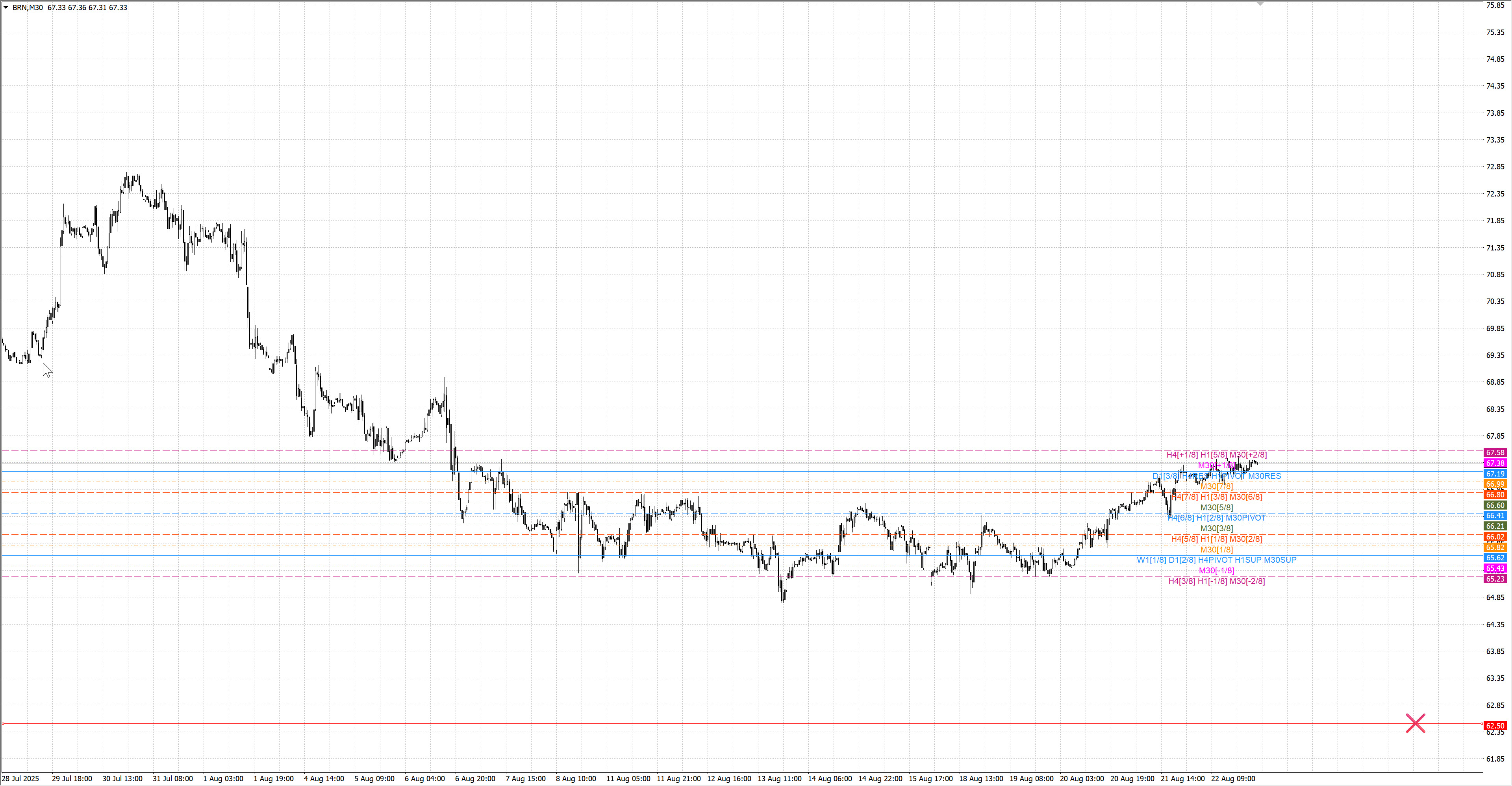Click the H4[+1/8] H1[5/8] M30[+2/8] label
The image size is (1512, 786).
click(1216, 454)
